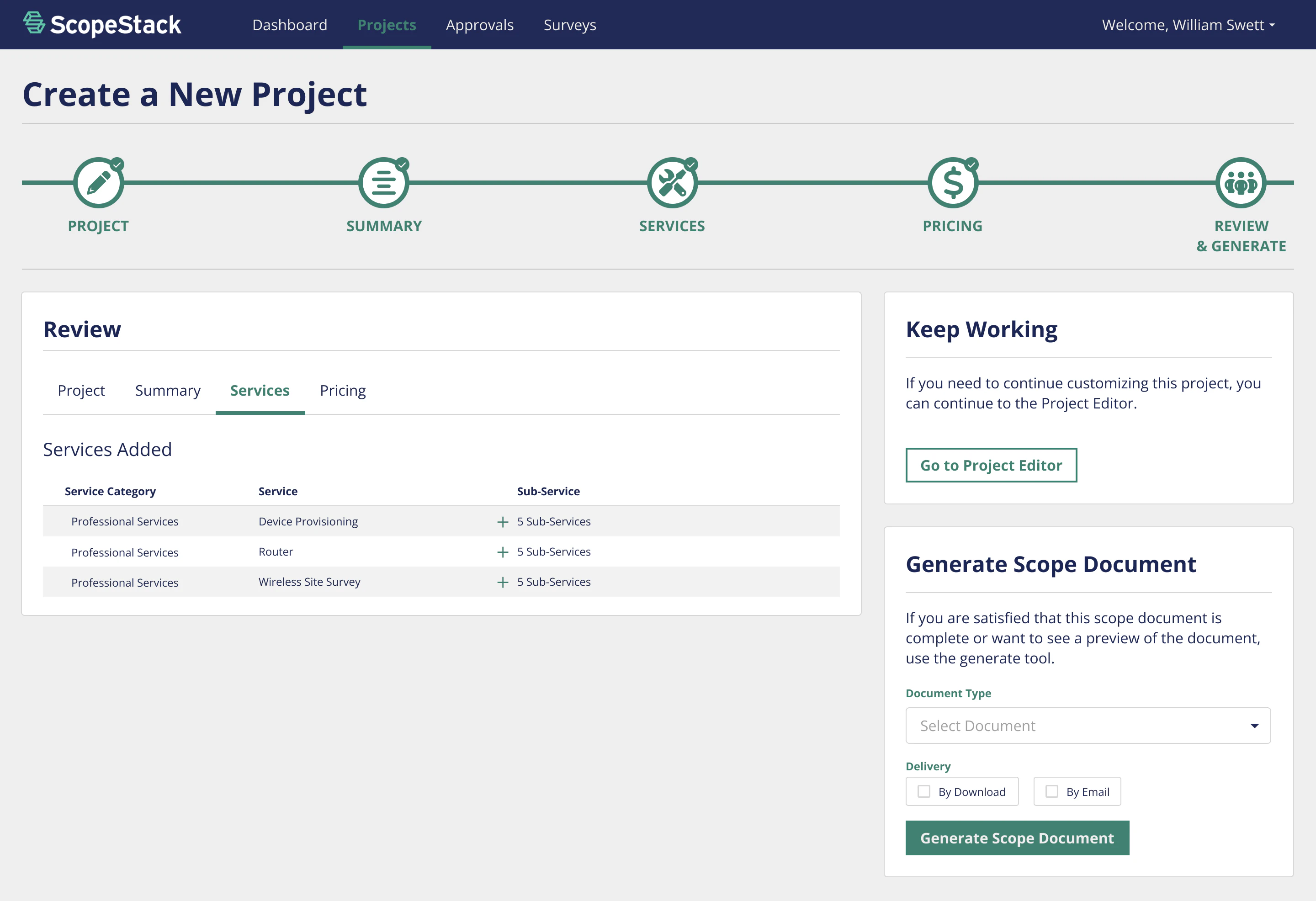Expand Router sub-services plus icon
This screenshot has height=901, width=1316.
click(503, 551)
